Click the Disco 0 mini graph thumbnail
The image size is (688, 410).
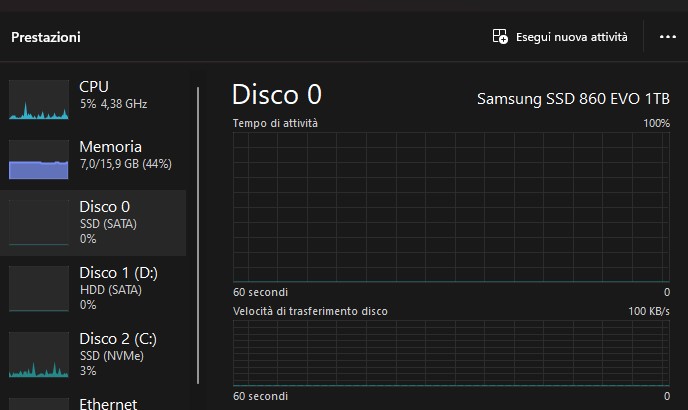click(39, 223)
